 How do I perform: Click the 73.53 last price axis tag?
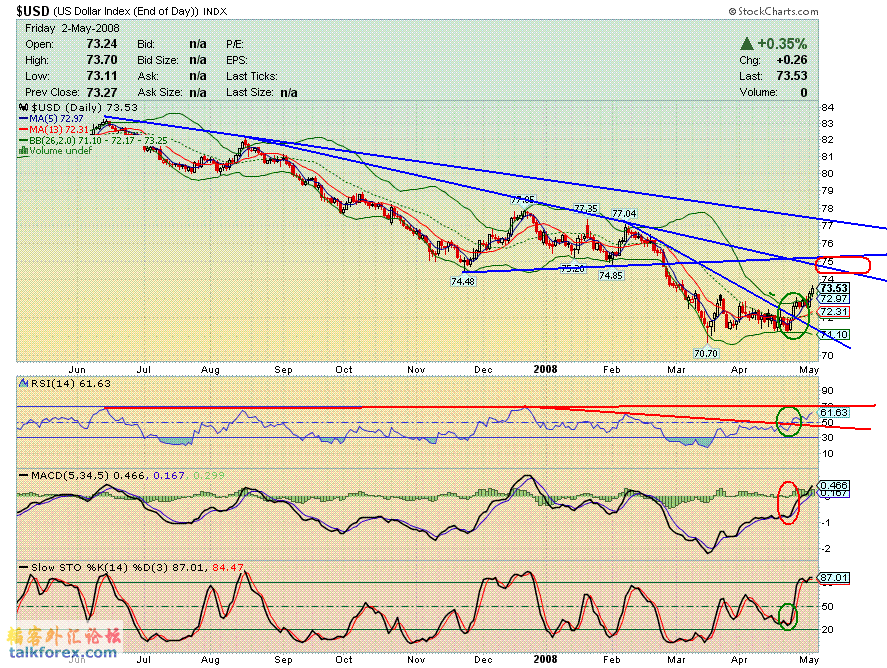[x=833, y=288]
